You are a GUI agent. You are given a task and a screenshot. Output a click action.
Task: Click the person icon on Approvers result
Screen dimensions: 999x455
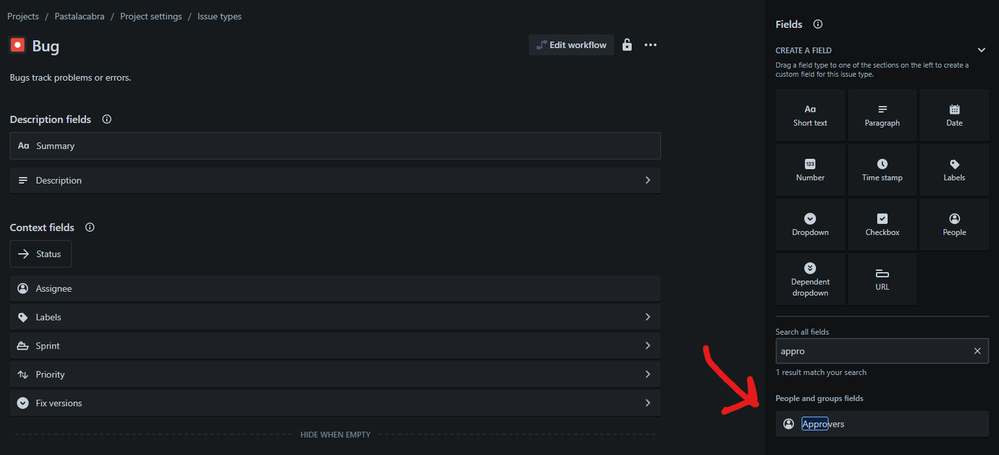[789, 424]
